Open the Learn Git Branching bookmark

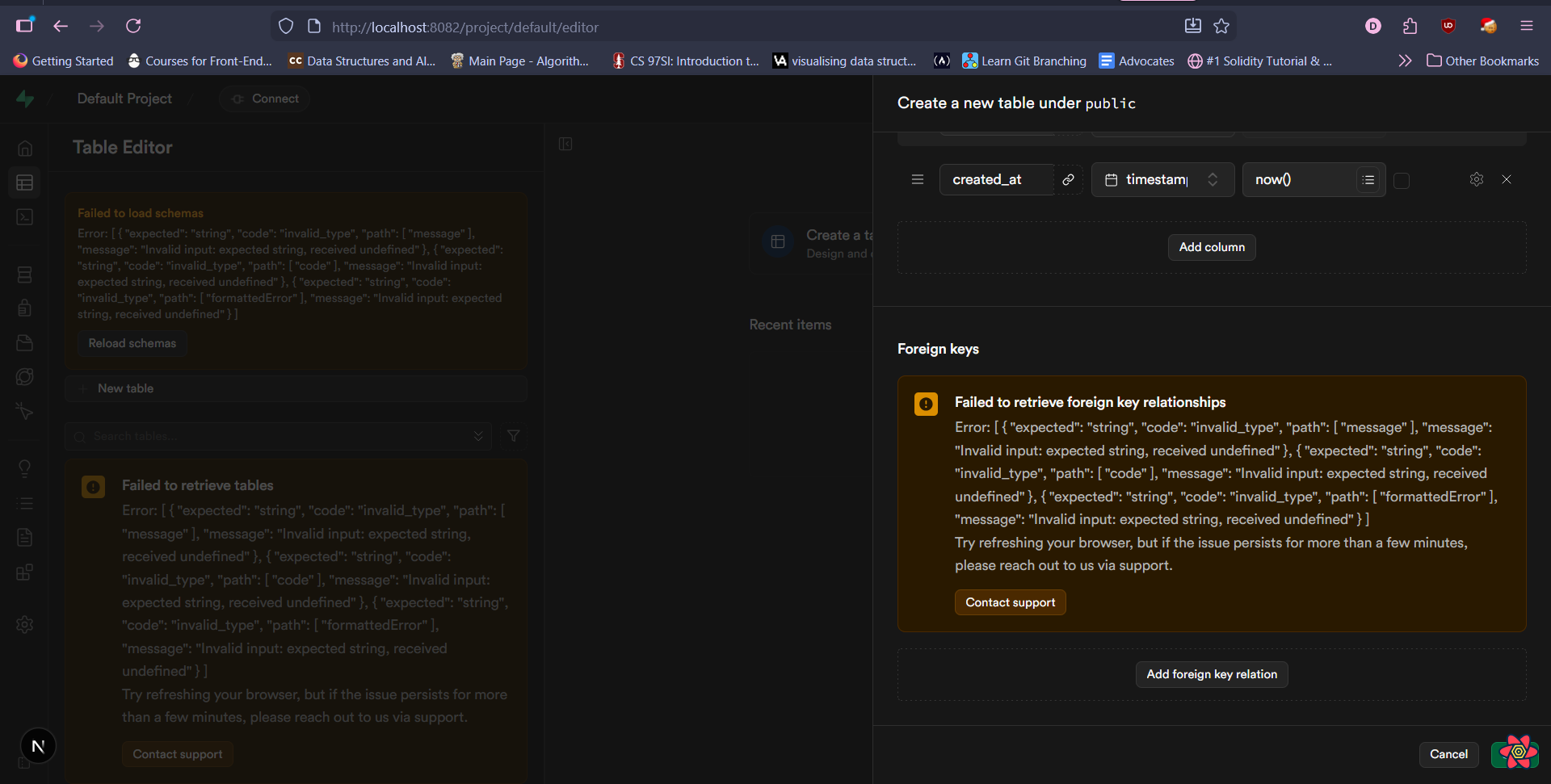tap(1024, 61)
